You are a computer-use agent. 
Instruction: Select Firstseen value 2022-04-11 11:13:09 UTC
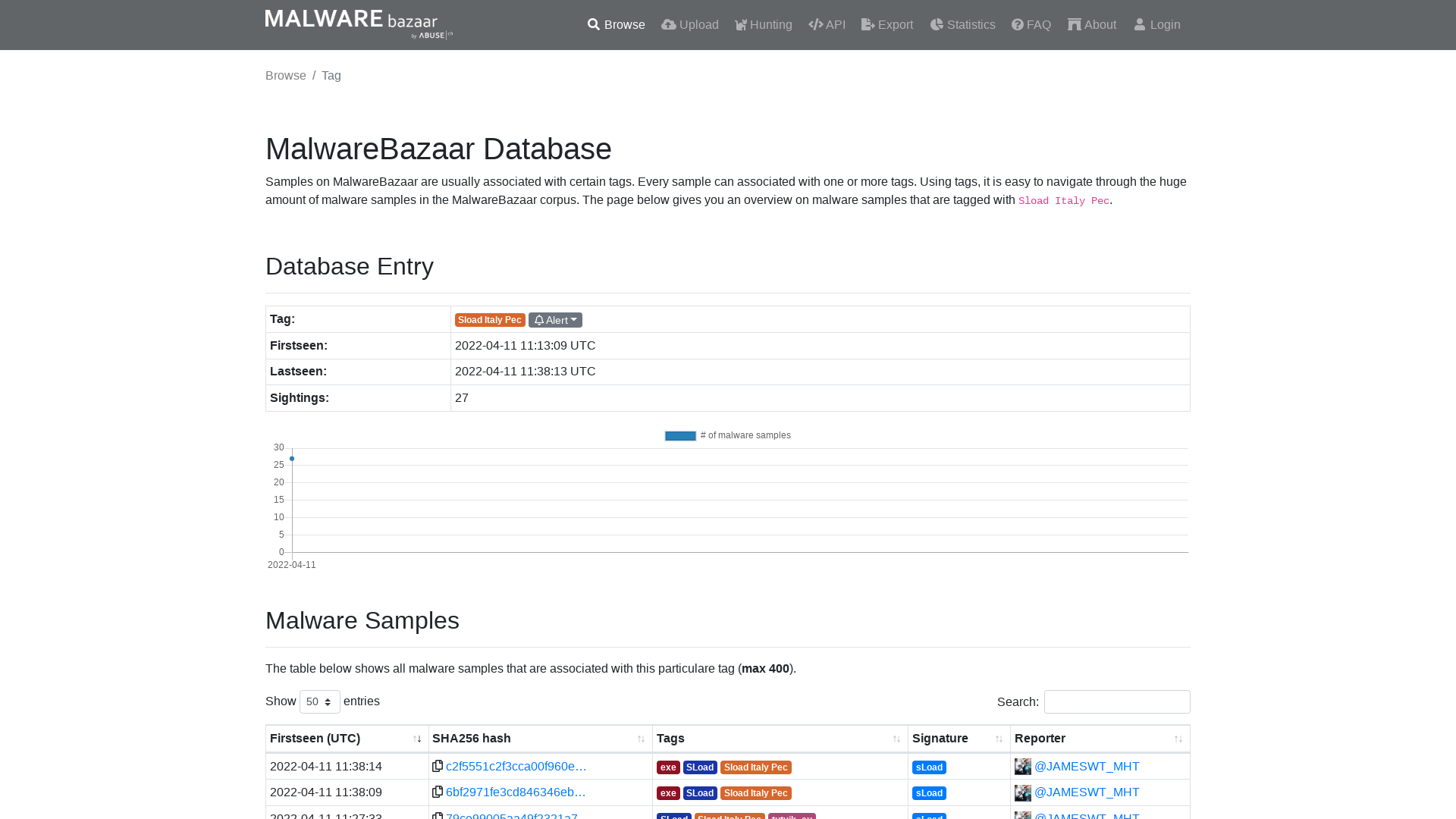(x=525, y=345)
